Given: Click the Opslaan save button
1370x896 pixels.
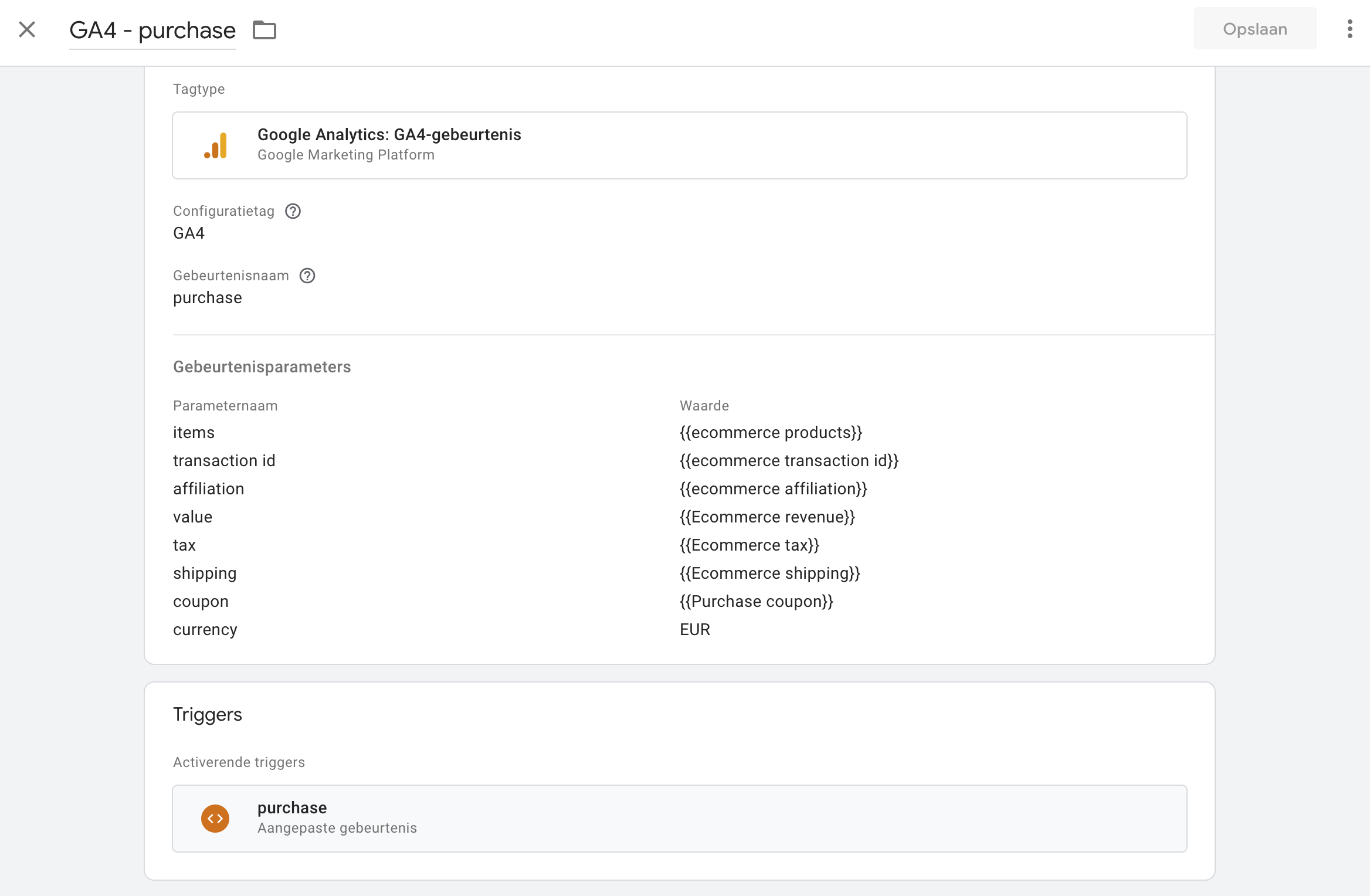Looking at the screenshot, I should click(x=1254, y=29).
